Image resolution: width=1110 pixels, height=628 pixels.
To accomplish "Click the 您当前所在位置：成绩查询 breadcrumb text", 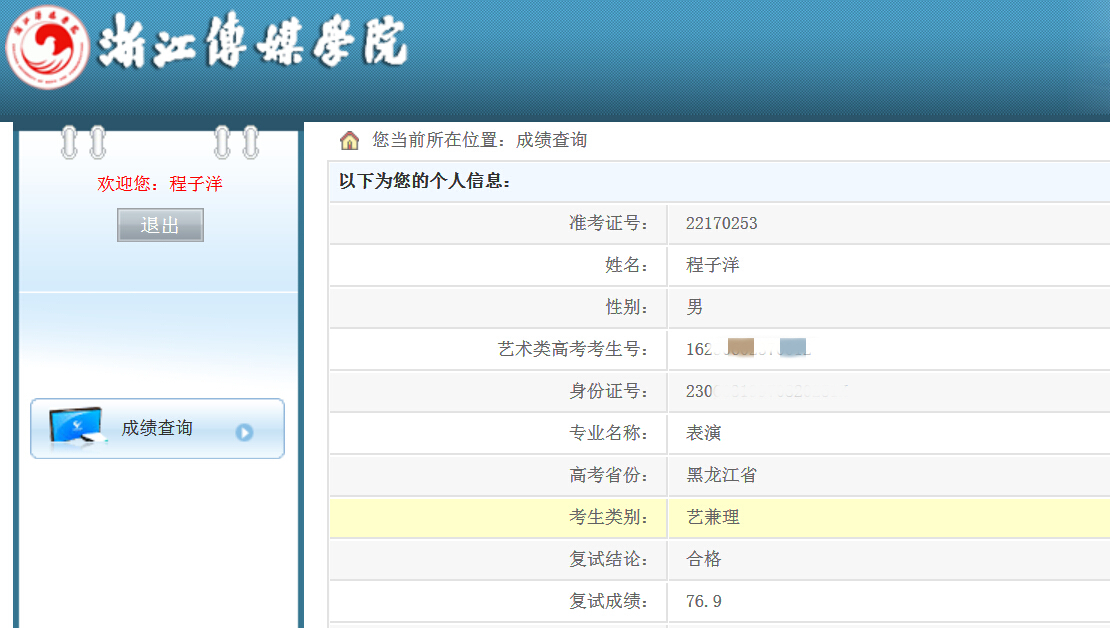I will click(x=480, y=140).
